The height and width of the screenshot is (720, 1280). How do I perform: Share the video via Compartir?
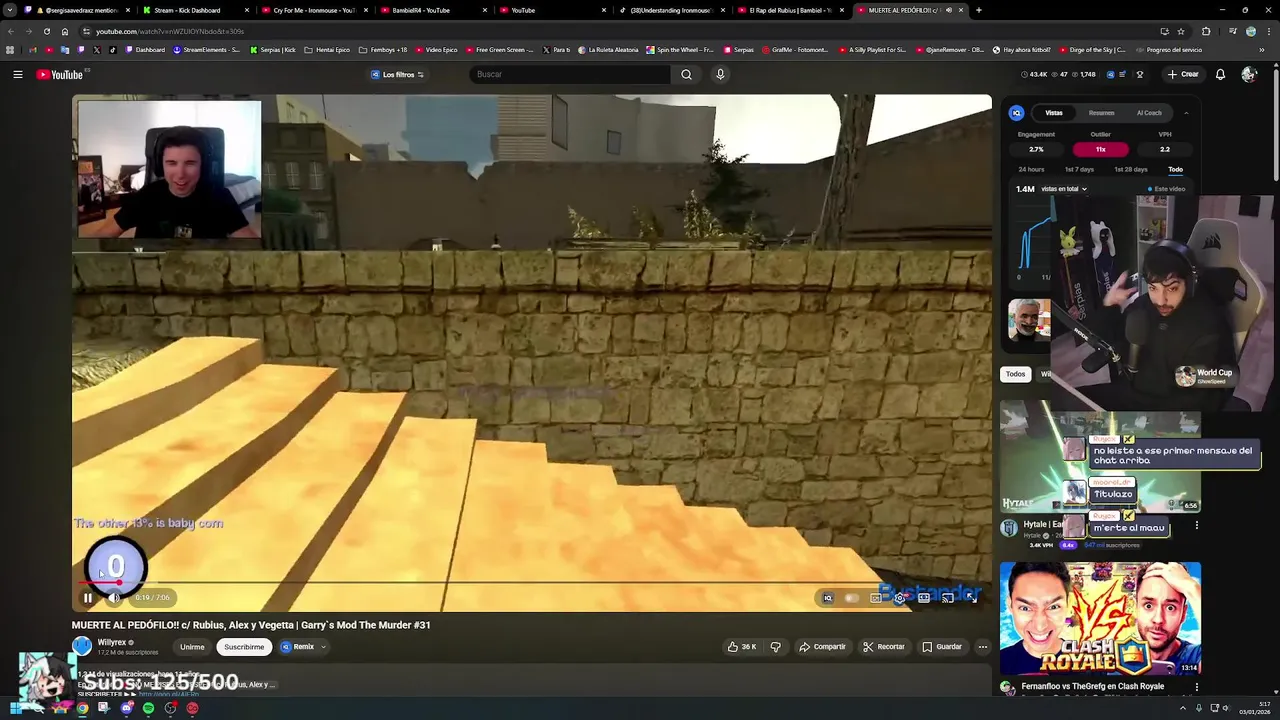822,647
